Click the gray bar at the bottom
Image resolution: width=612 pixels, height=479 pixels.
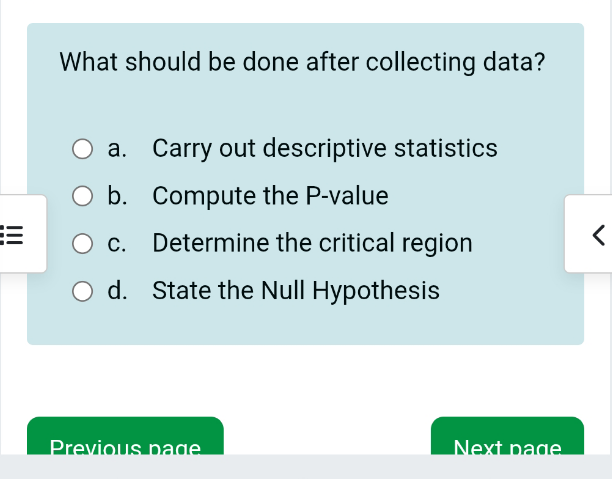306,467
